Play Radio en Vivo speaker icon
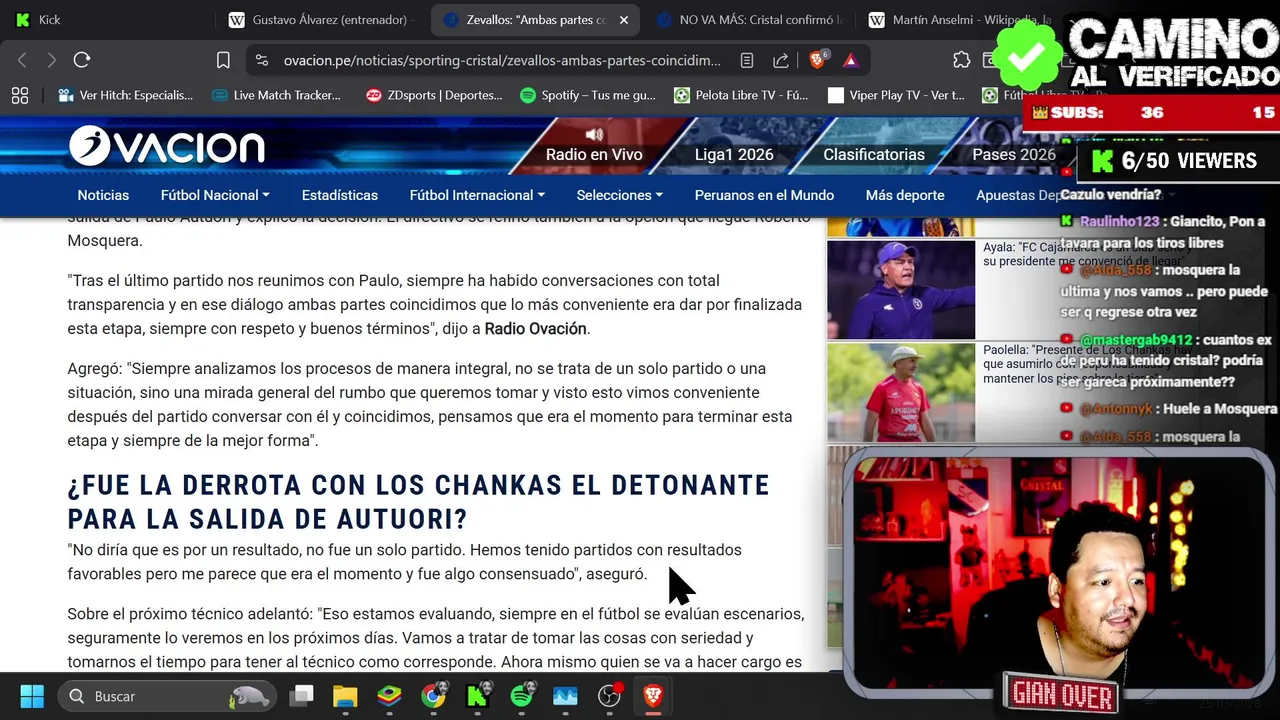 click(x=594, y=134)
